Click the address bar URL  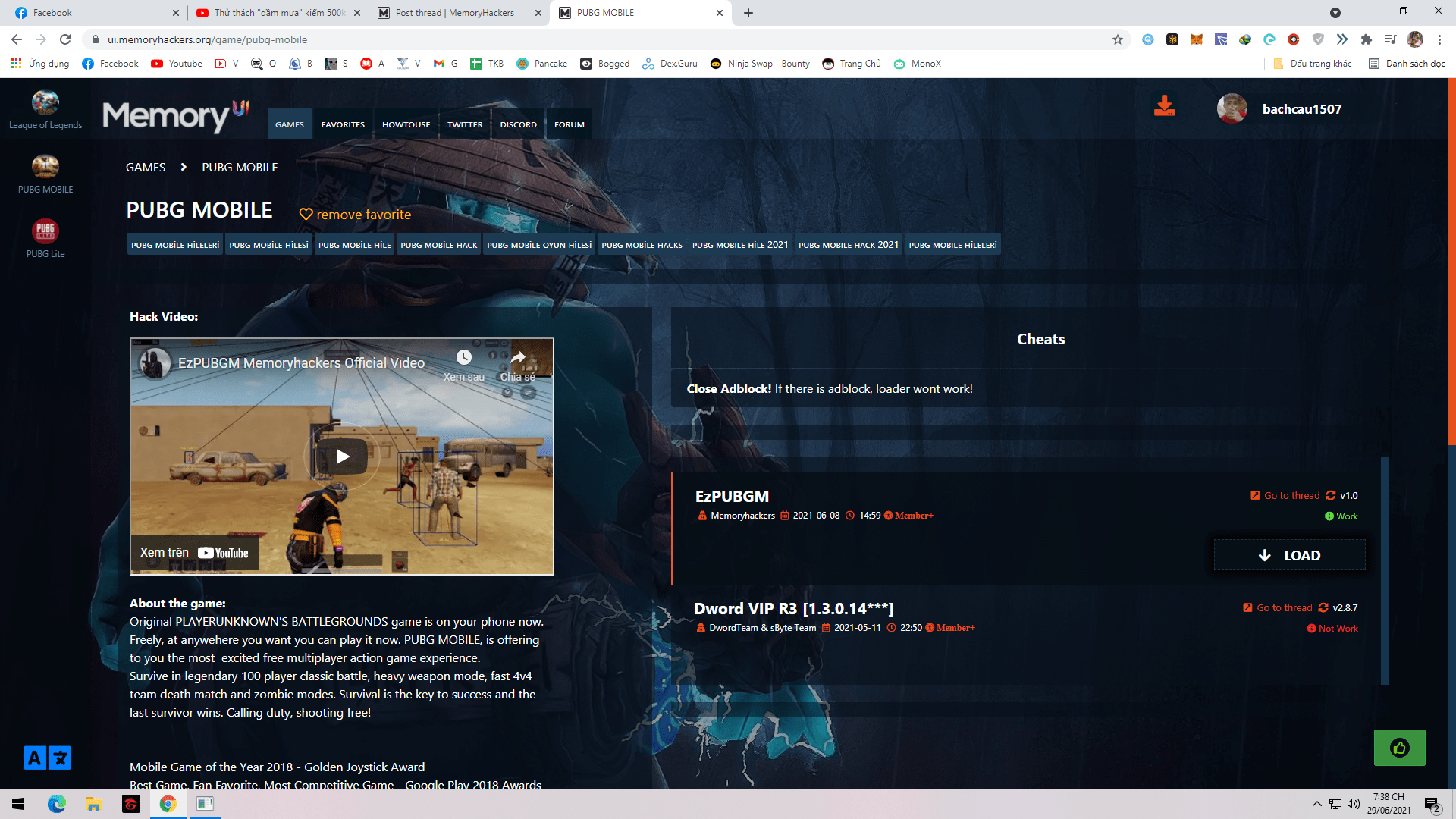coord(207,39)
